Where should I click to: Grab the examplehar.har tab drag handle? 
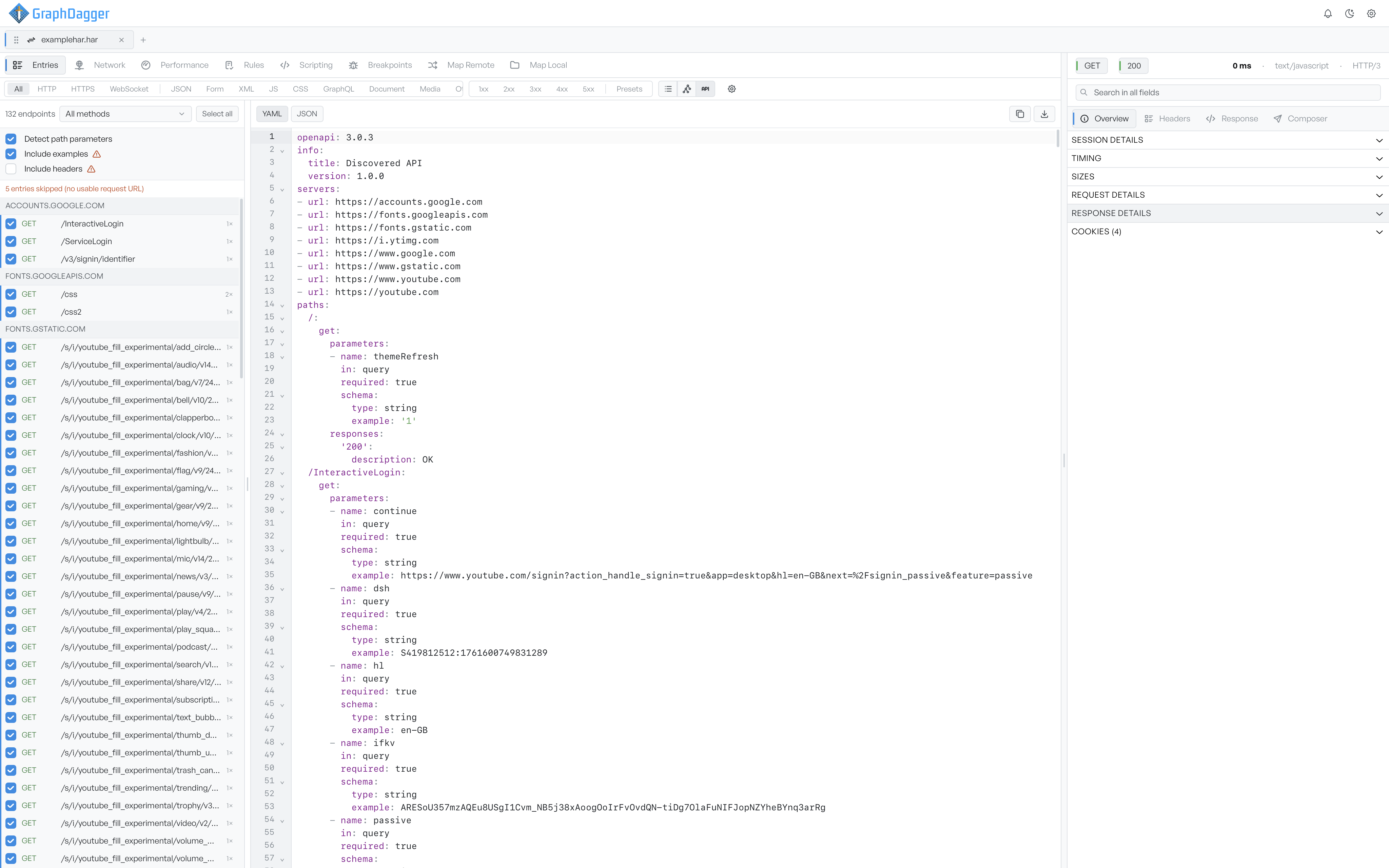pos(16,40)
